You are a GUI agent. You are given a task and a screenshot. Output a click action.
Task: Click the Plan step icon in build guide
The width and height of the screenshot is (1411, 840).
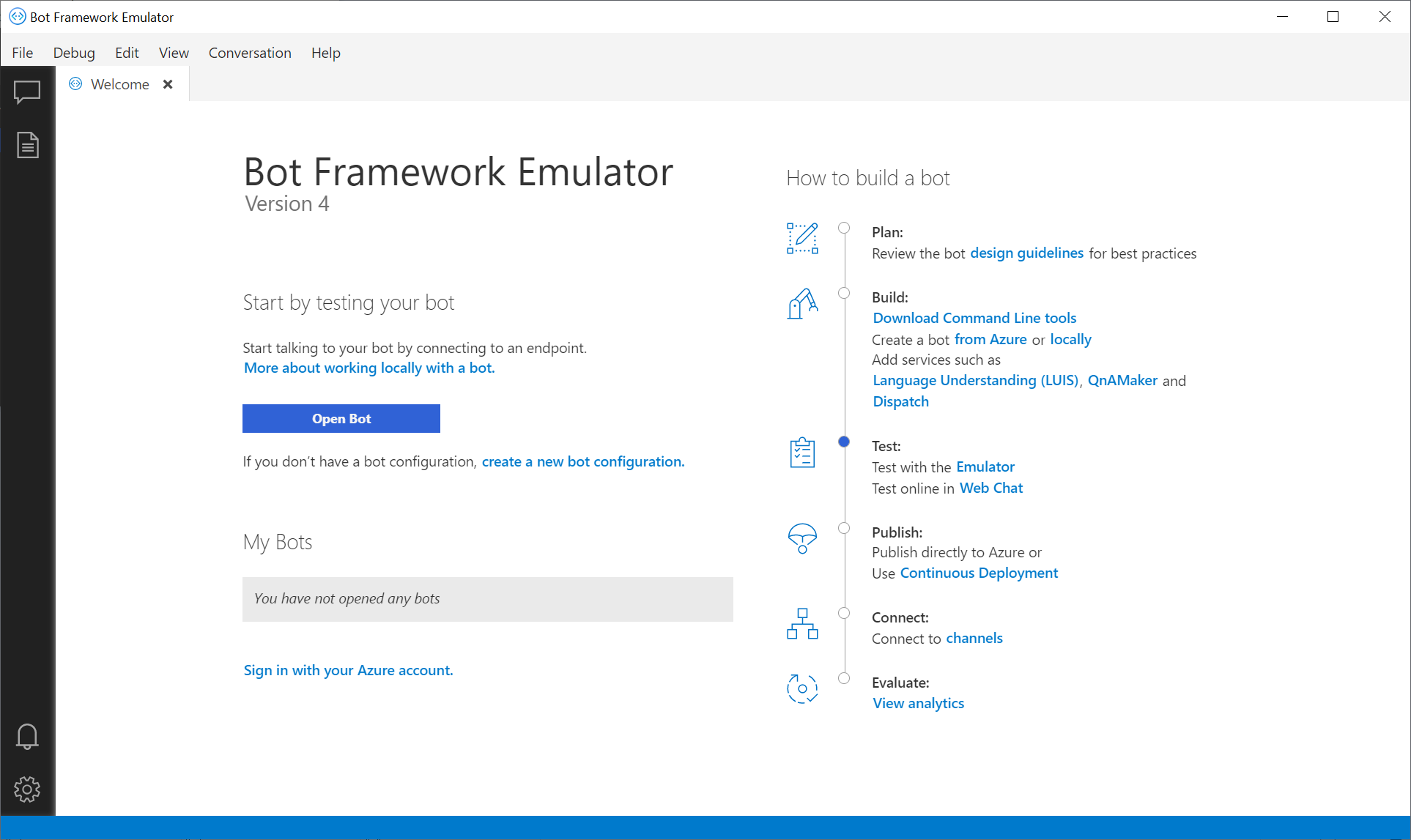(x=802, y=237)
